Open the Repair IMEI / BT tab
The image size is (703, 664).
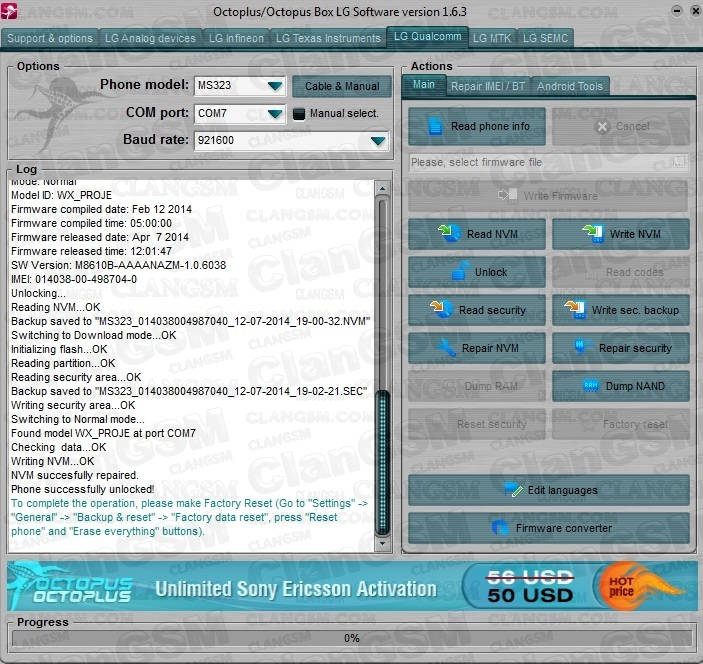tap(488, 86)
